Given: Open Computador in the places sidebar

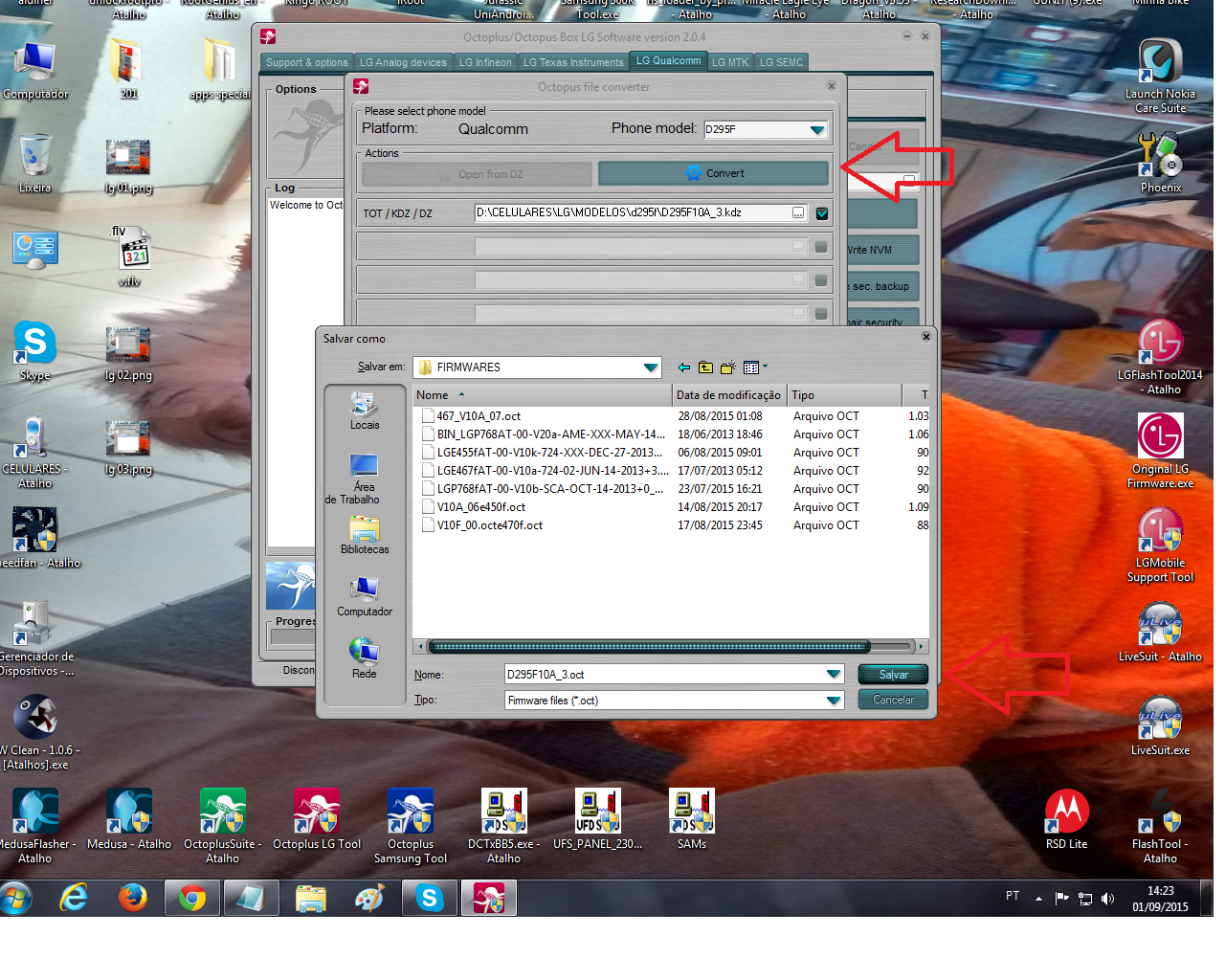Looking at the screenshot, I should [365, 597].
